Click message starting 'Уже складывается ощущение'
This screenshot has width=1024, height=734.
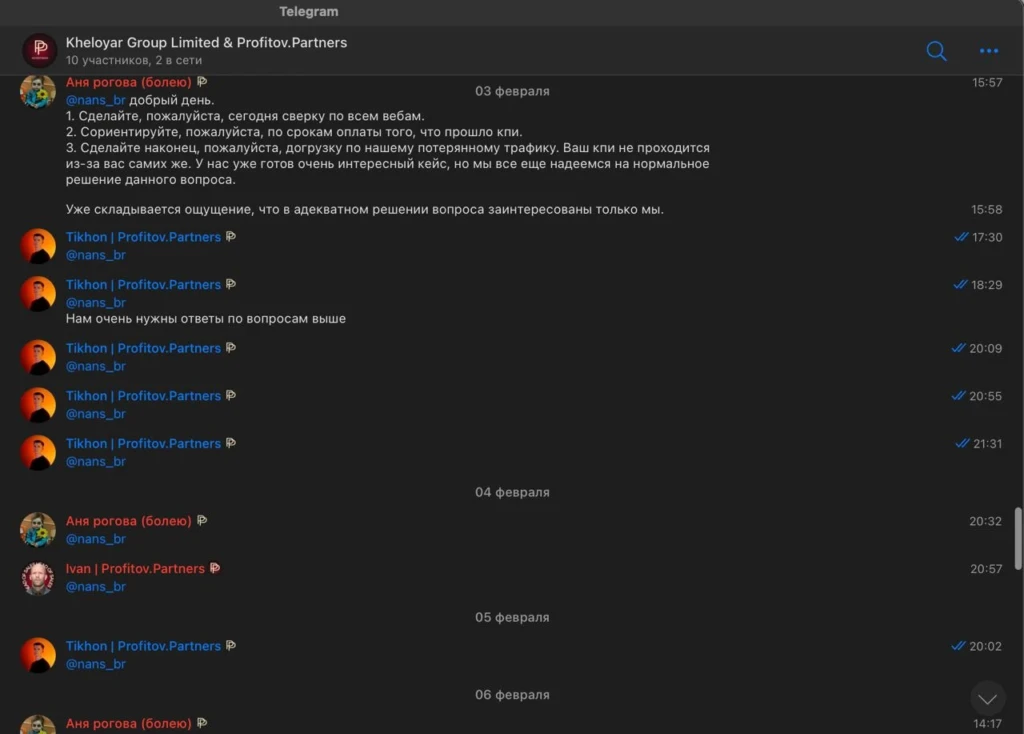(x=364, y=210)
